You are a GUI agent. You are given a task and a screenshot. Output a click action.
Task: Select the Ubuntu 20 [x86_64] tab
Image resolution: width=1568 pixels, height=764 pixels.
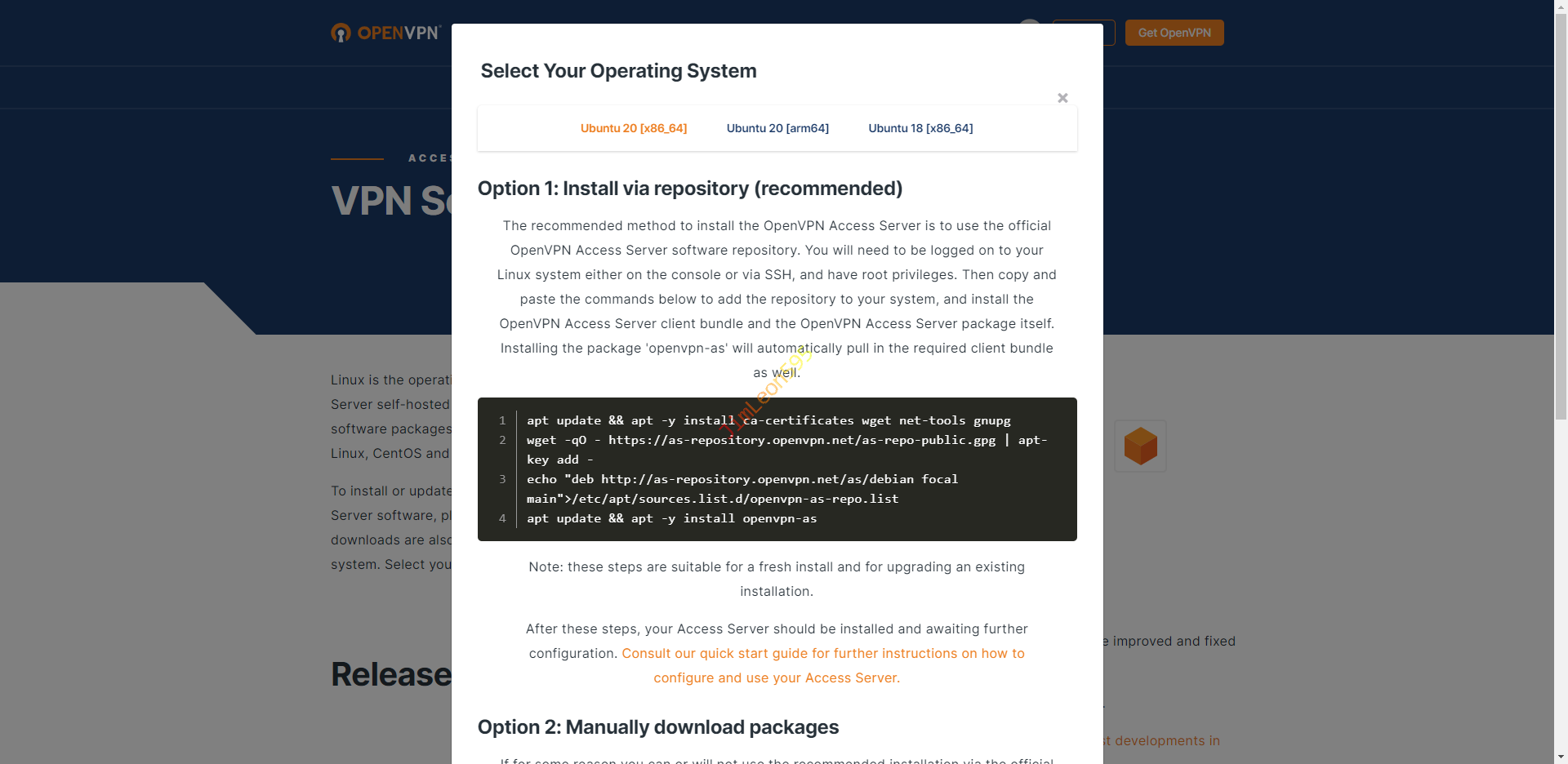[x=633, y=128]
